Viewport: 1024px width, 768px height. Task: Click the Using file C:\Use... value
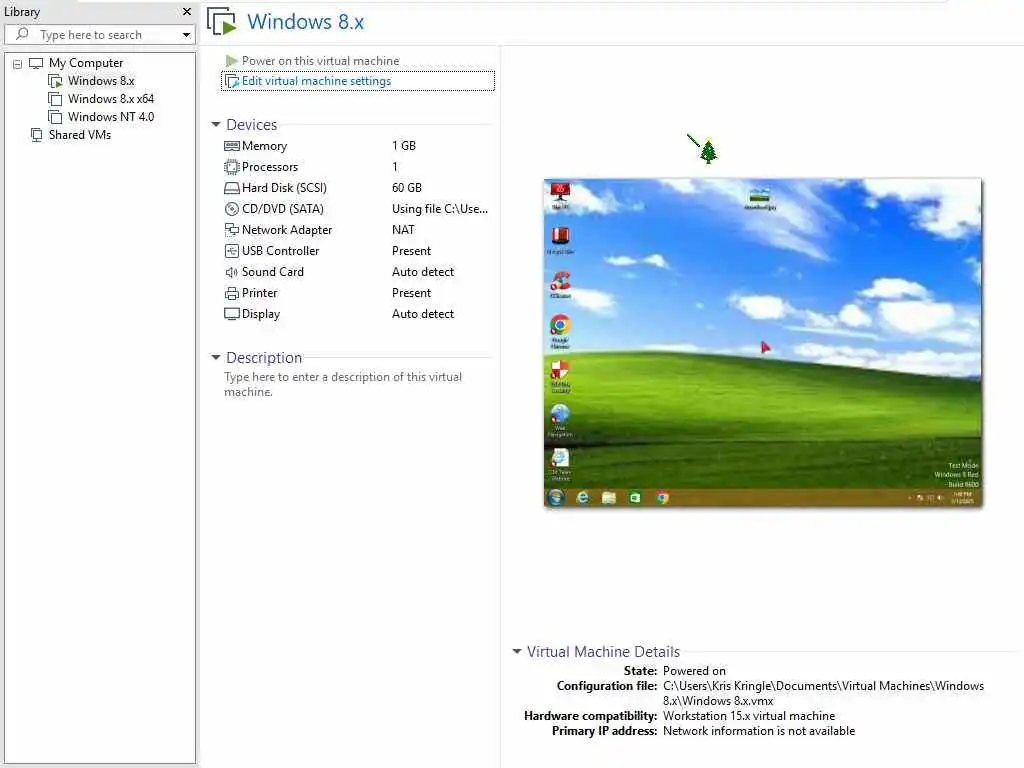click(440, 209)
